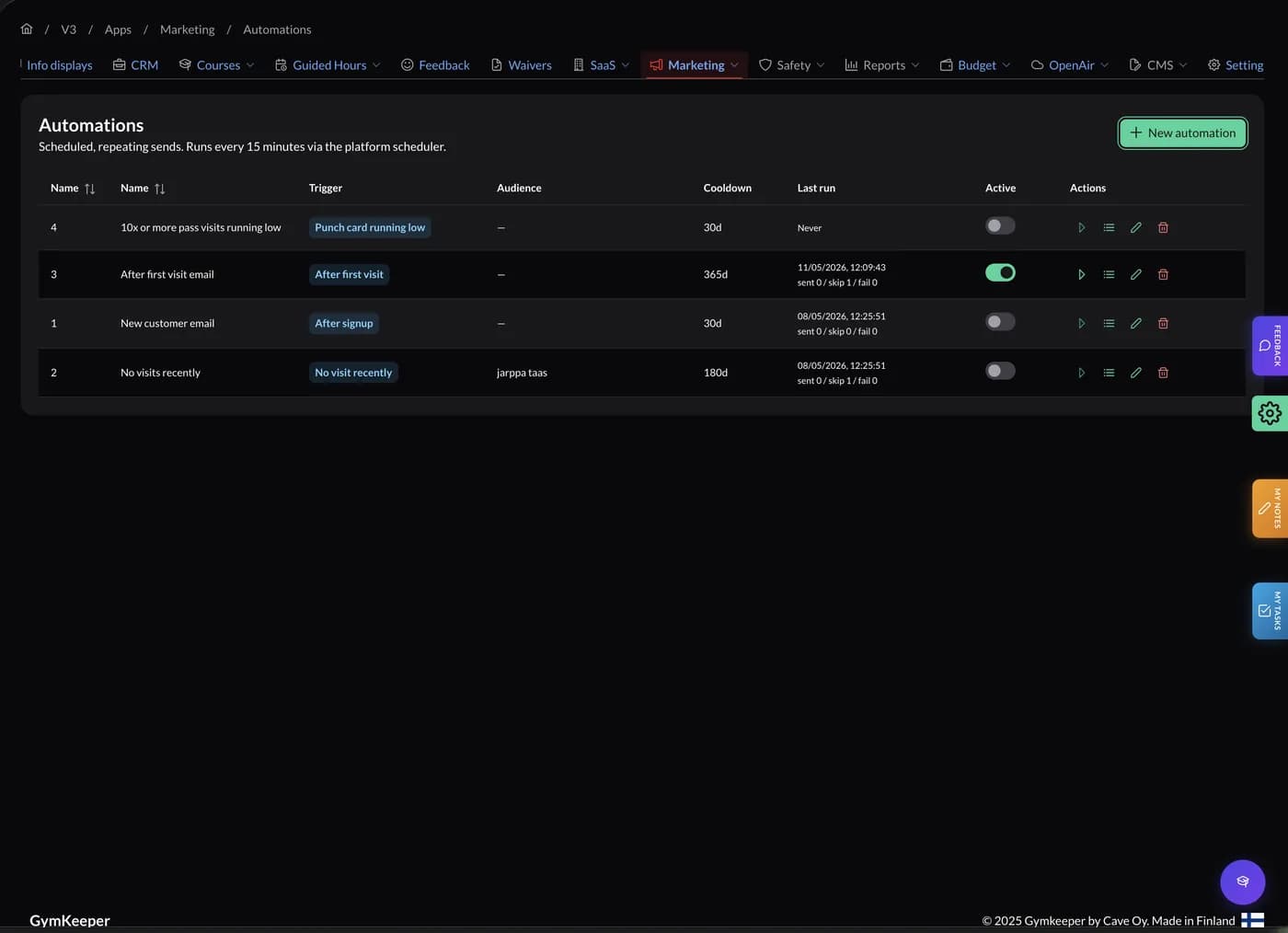Open the Feedback nav item
Screen dimensions: 1288x933
[x=435, y=65]
